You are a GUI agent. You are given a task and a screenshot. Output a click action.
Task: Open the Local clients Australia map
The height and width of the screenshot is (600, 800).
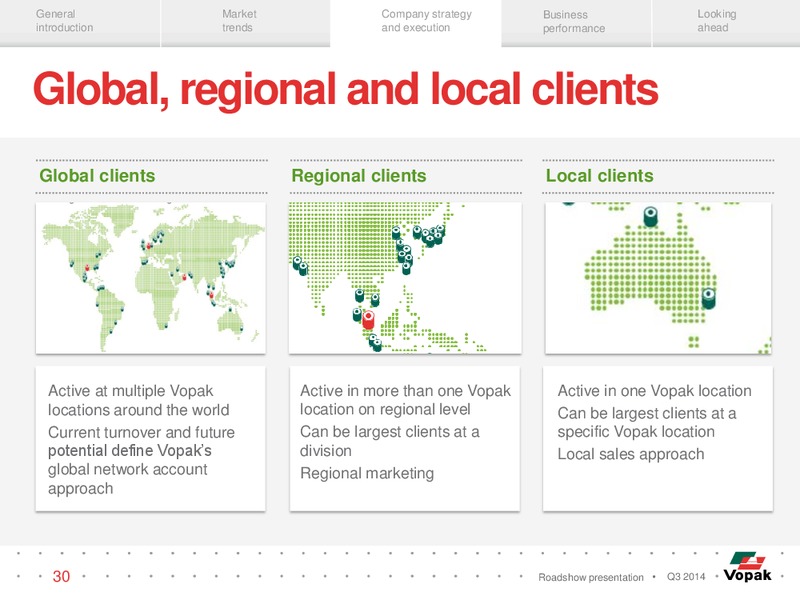[658, 278]
